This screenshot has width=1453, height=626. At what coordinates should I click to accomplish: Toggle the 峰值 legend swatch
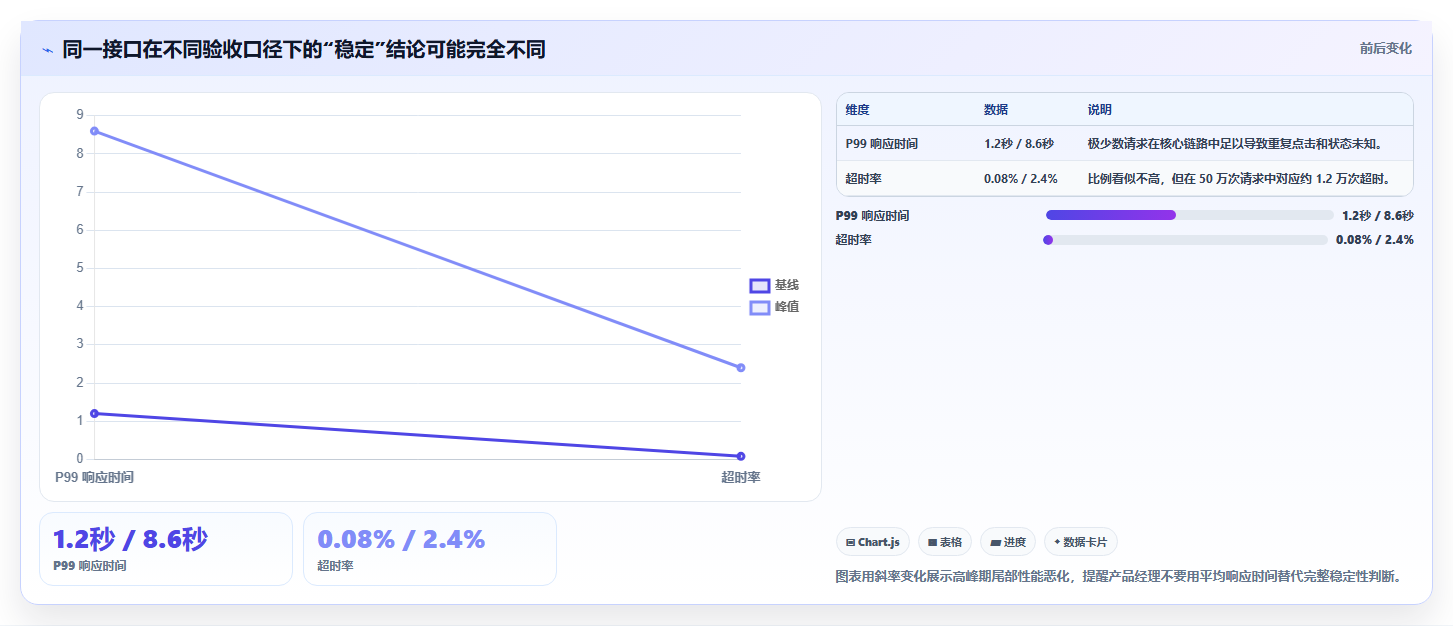coord(760,307)
